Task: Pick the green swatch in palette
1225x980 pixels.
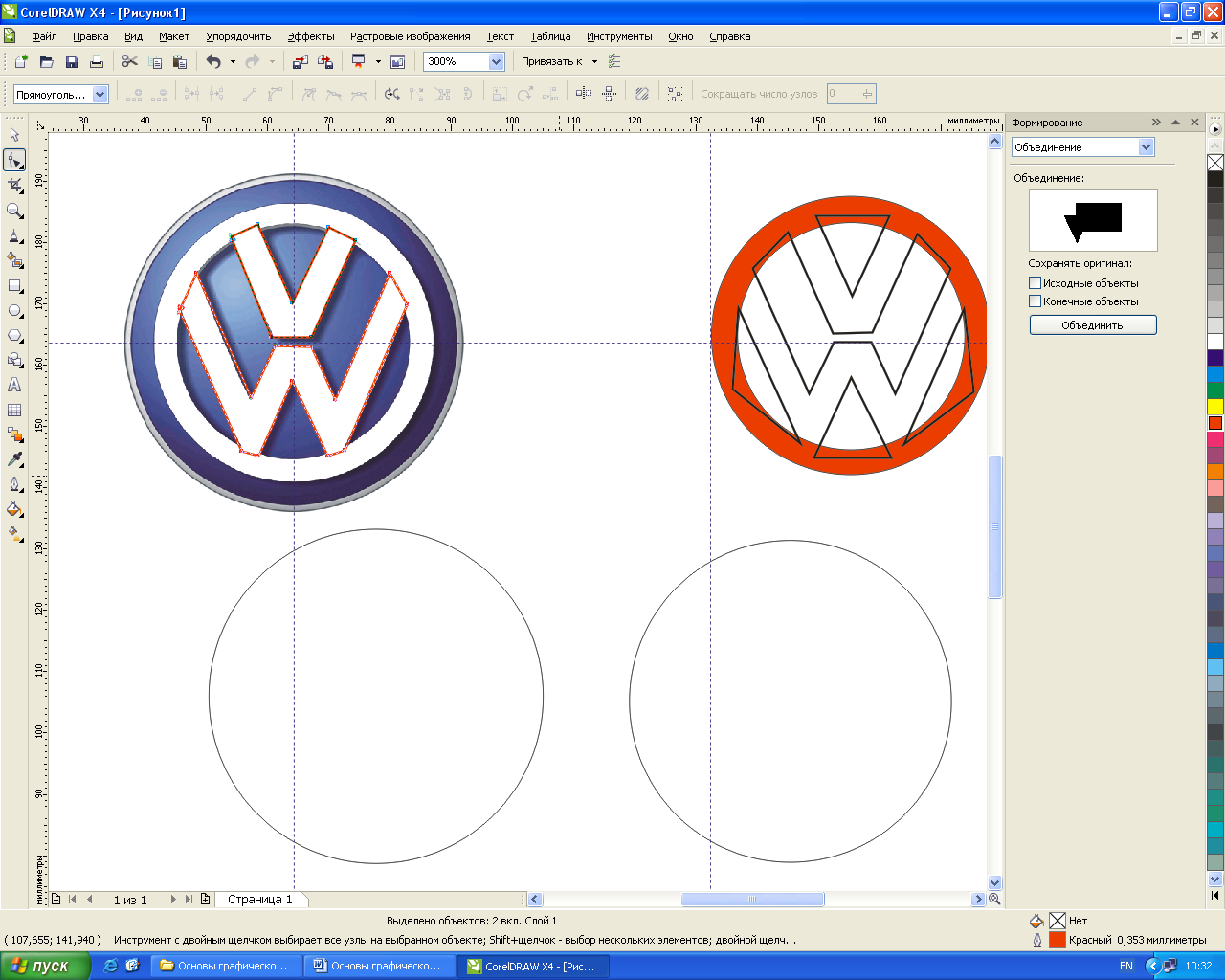Action: click(1215, 390)
